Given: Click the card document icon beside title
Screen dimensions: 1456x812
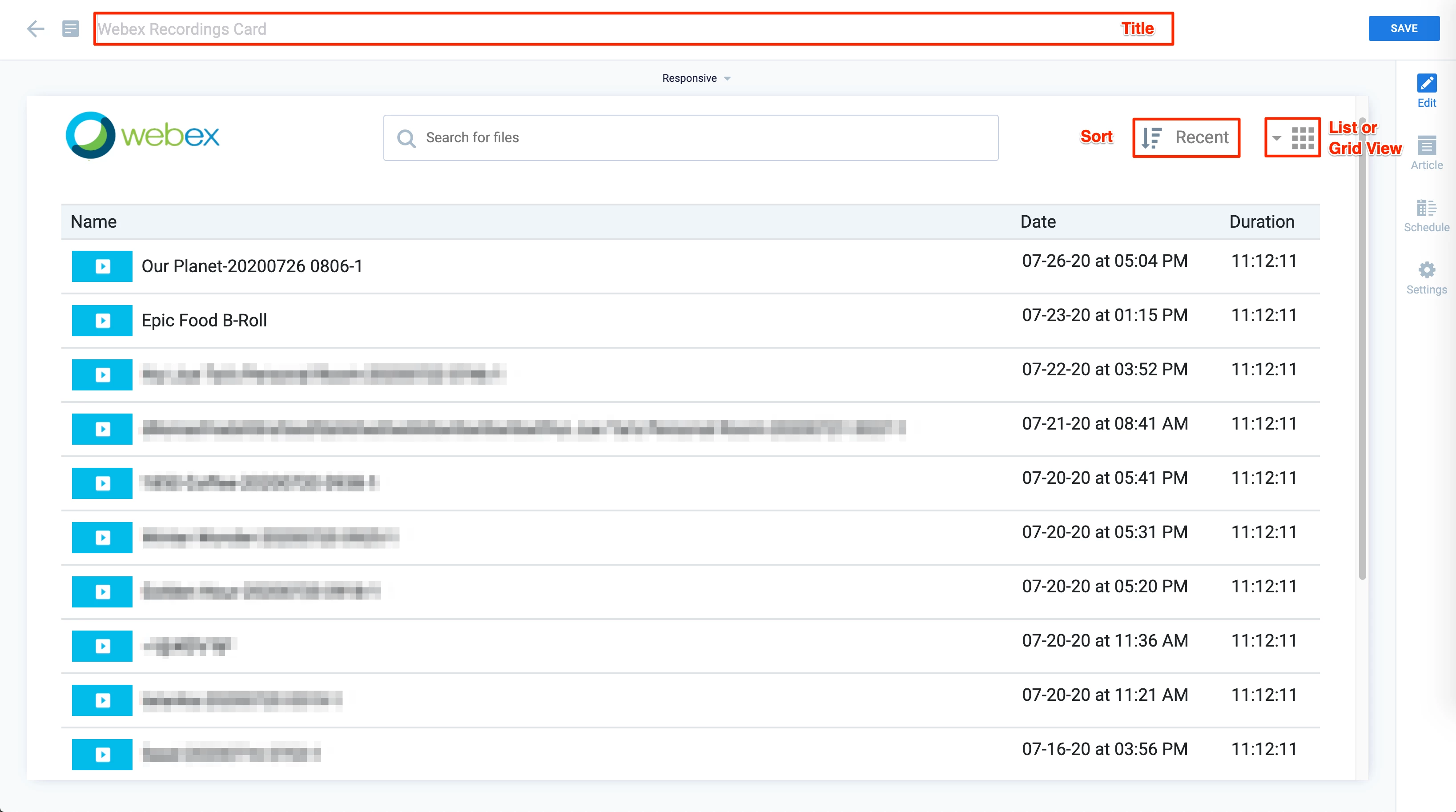Looking at the screenshot, I should tap(70, 28).
